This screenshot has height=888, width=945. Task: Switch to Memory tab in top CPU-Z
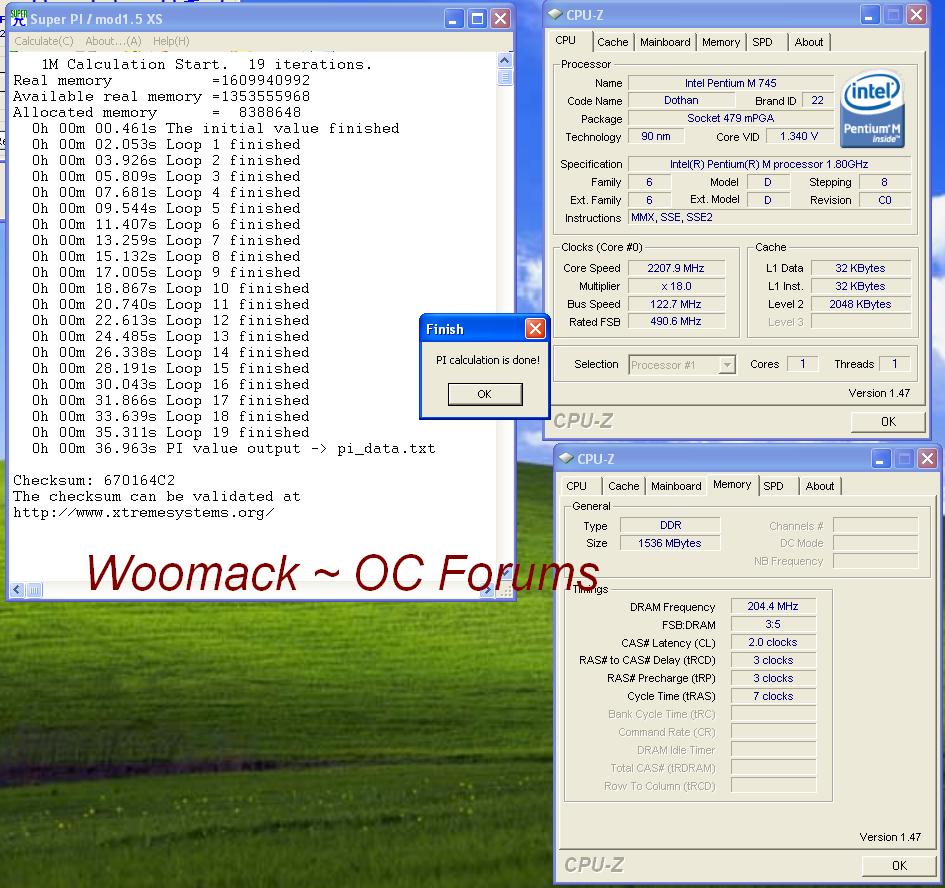tap(721, 42)
